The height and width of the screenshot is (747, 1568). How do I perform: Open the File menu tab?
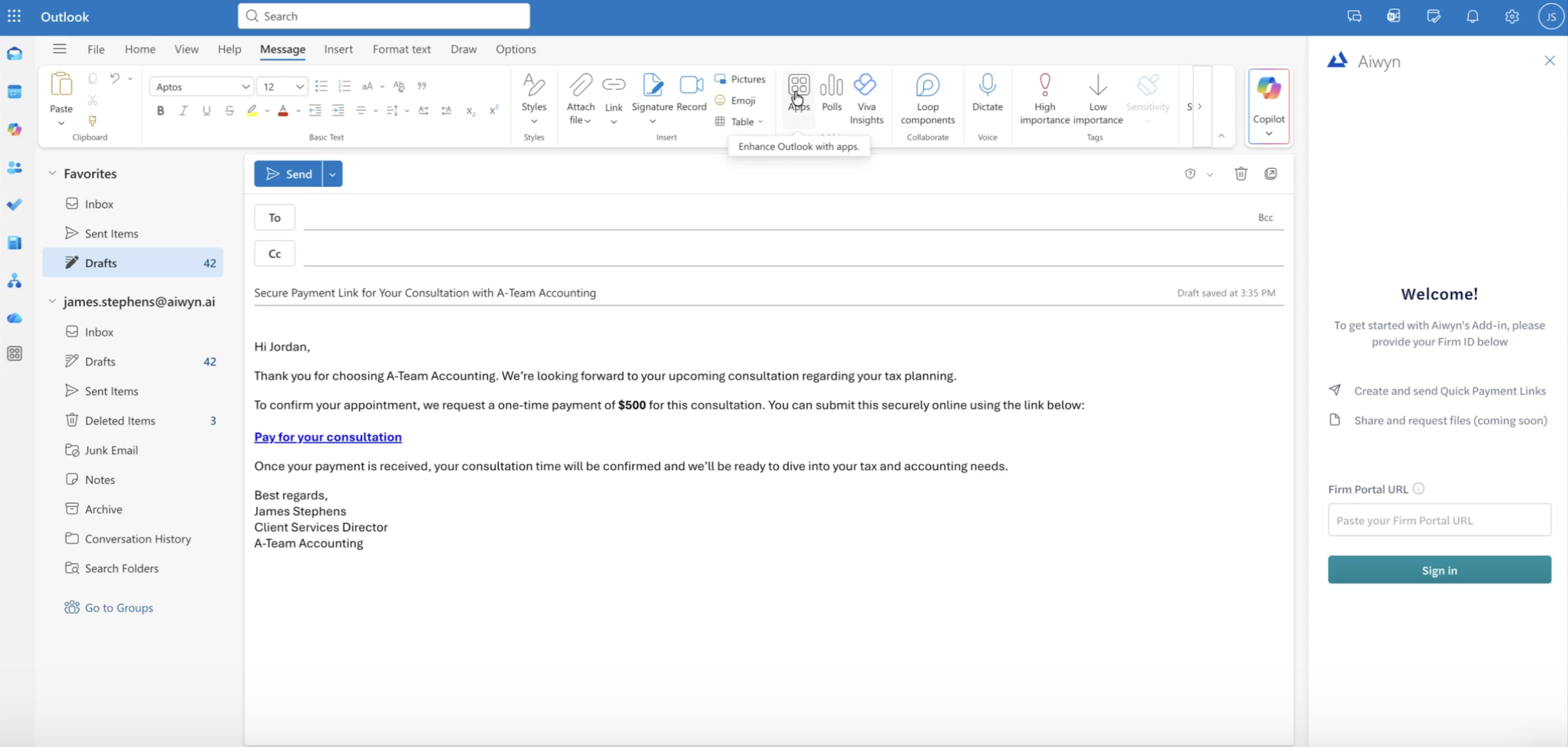point(95,49)
